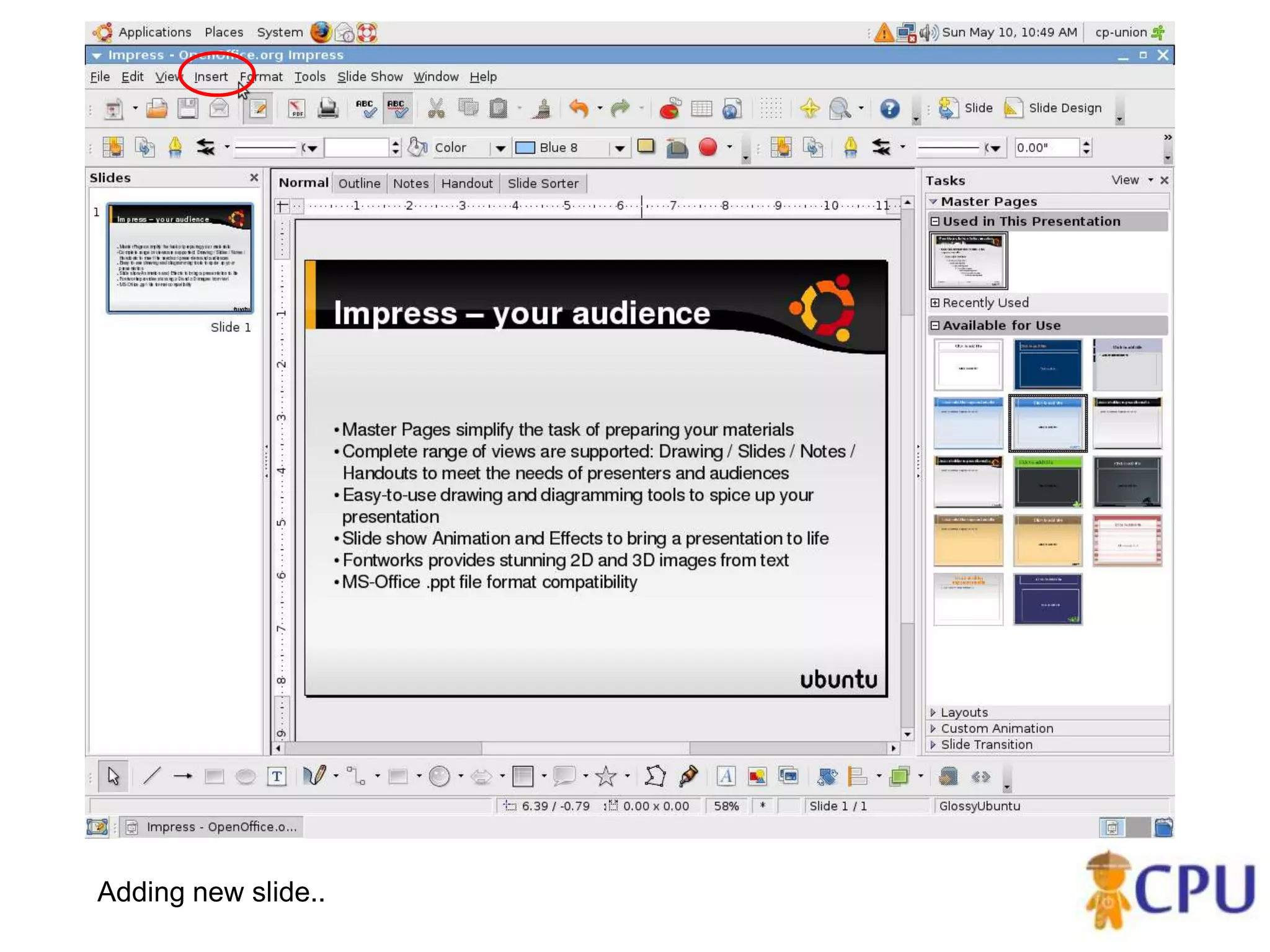Select the Select arrow tool
The image size is (1270, 952).
[113, 776]
